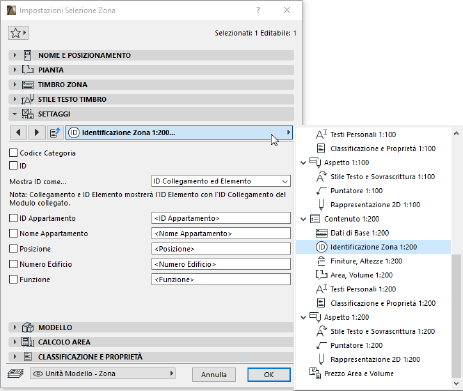The image size is (463, 391).
Task: Click the Annulla button
Action: click(x=214, y=375)
